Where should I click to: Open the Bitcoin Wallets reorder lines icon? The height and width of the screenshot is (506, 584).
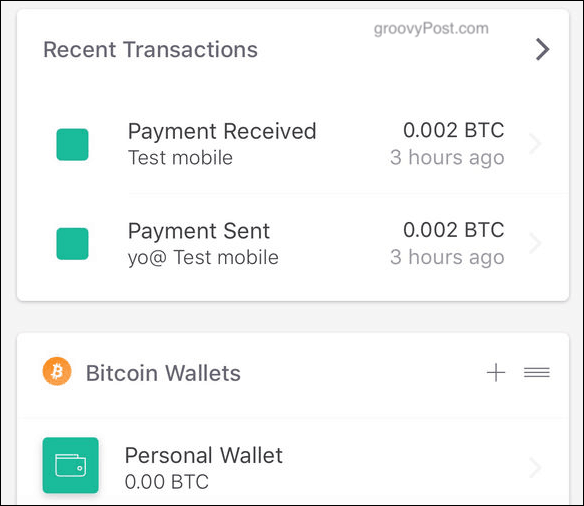tap(537, 372)
